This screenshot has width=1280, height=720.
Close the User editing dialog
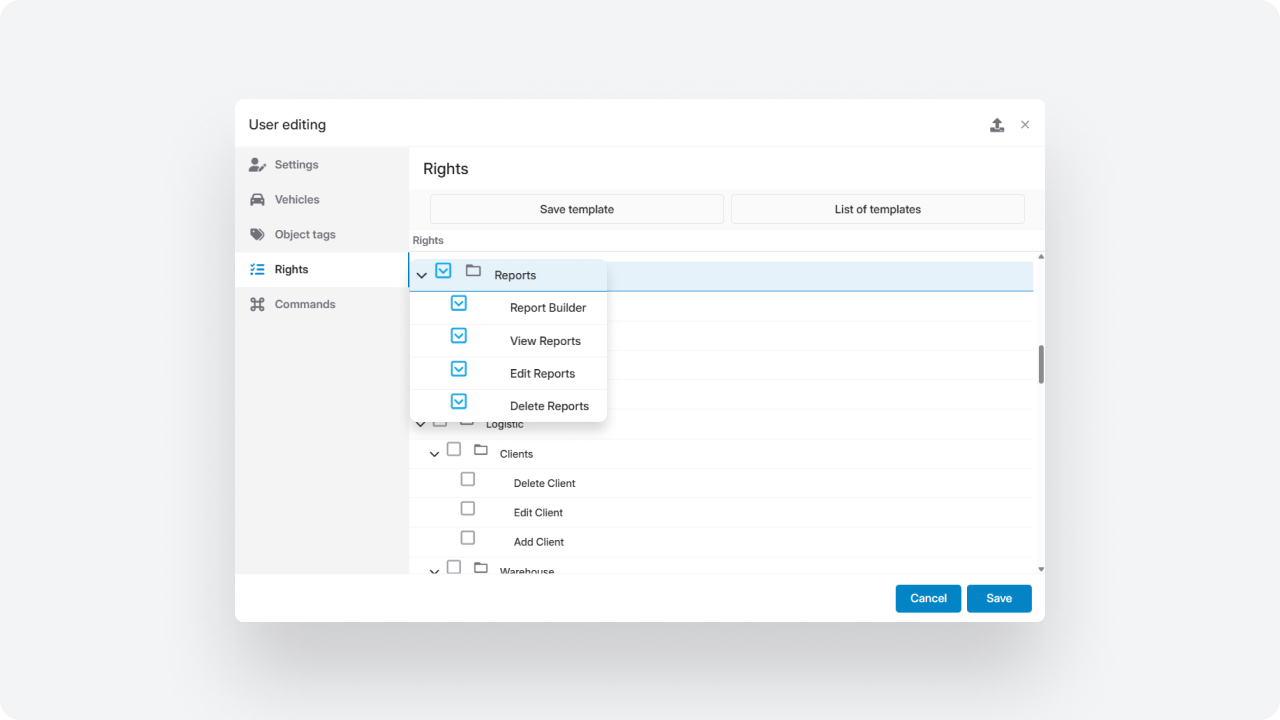pos(1025,125)
